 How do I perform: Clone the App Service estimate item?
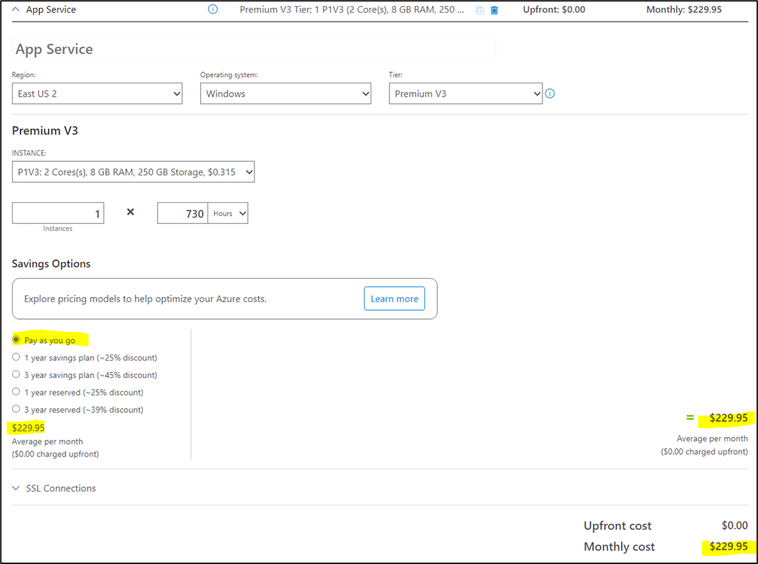(480, 10)
